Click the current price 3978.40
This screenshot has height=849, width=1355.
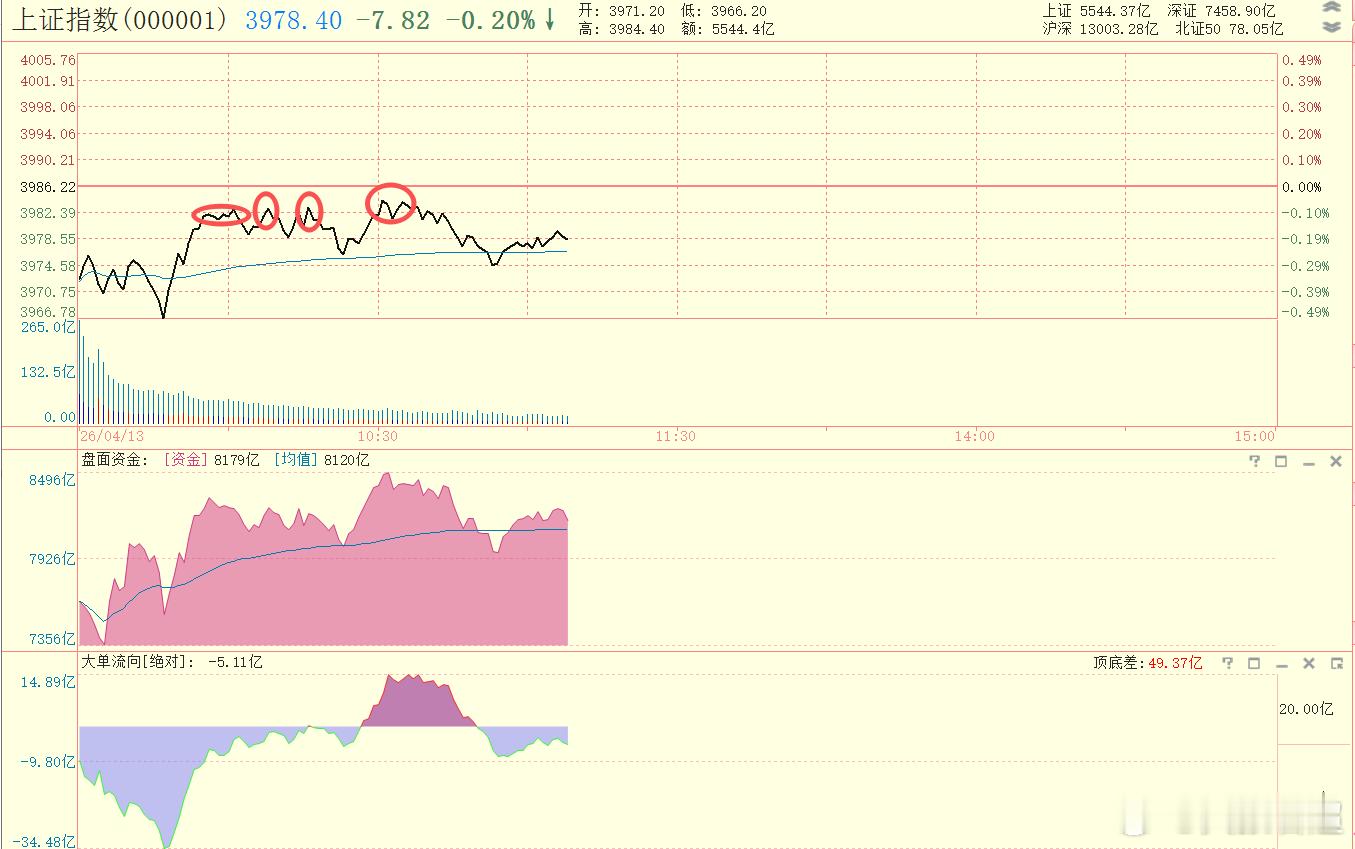coord(293,20)
